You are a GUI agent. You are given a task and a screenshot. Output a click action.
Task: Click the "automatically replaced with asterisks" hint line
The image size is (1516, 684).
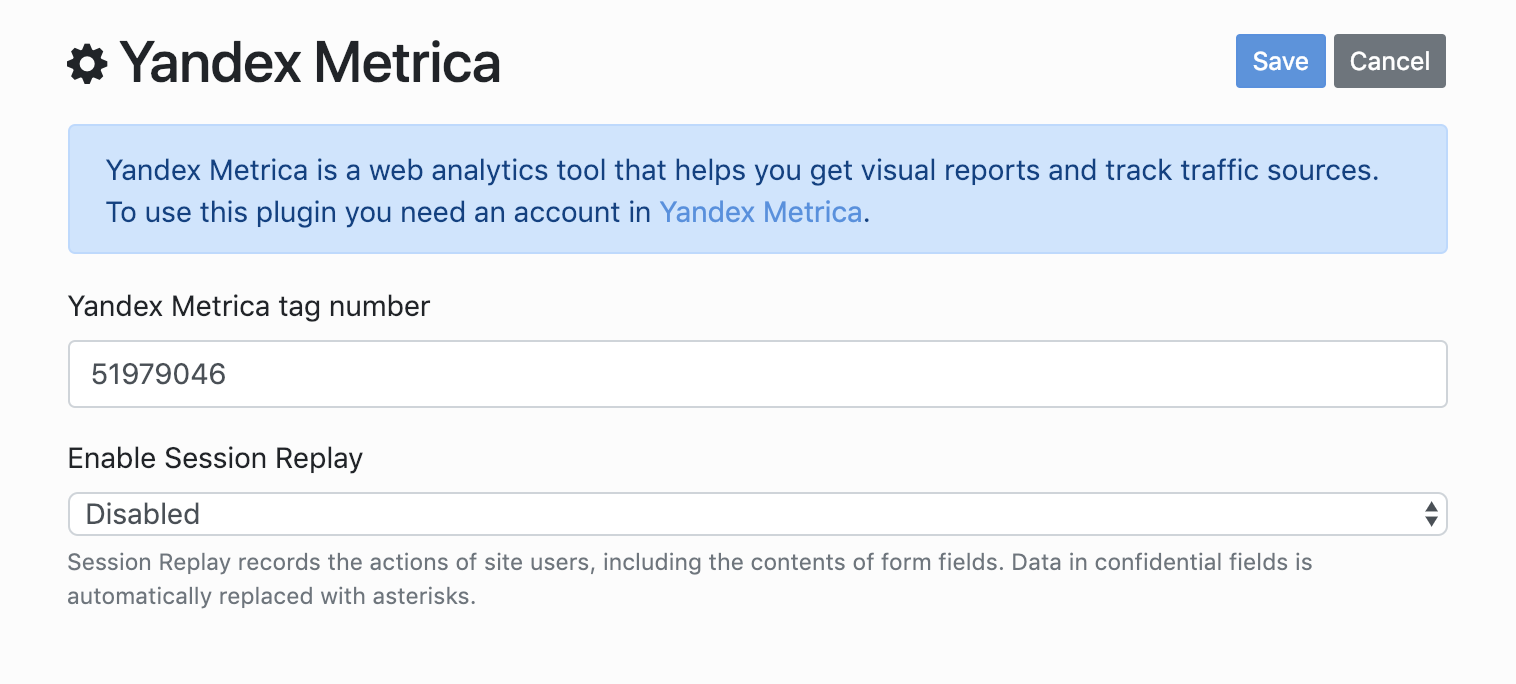click(x=271, y=598)
